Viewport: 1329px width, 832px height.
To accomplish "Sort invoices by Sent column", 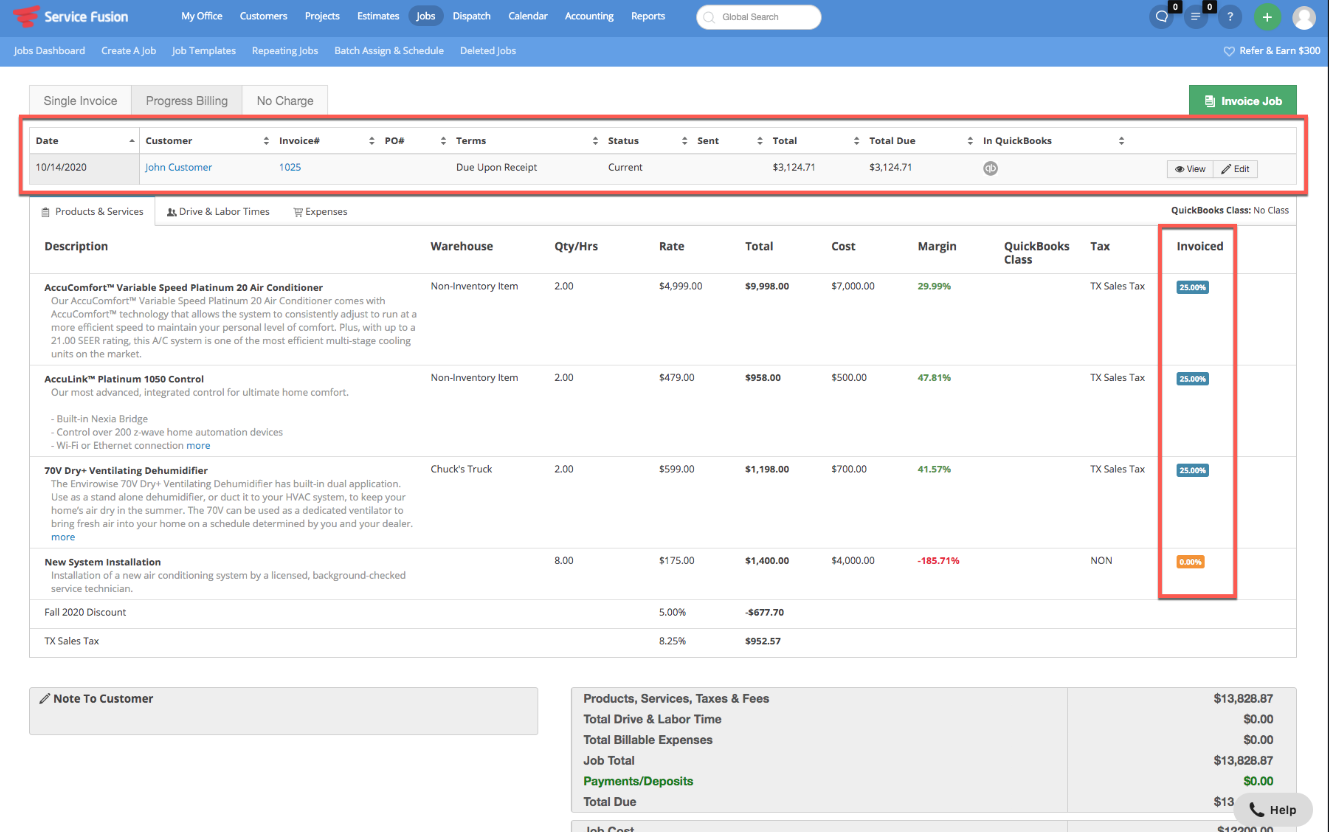I will click(729, 141).
